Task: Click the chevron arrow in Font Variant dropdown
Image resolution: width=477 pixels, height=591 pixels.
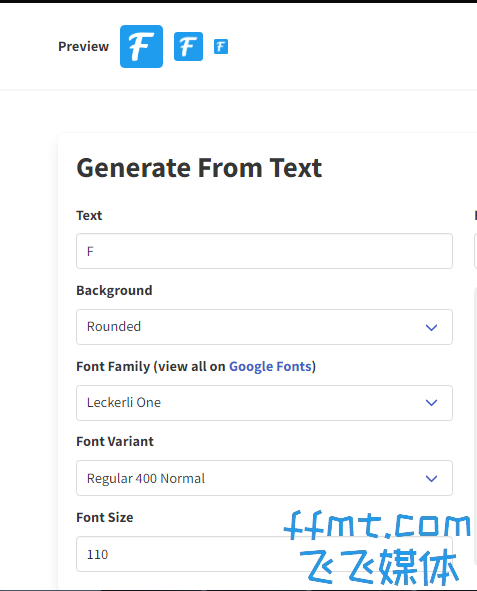Action: (431, 478)
